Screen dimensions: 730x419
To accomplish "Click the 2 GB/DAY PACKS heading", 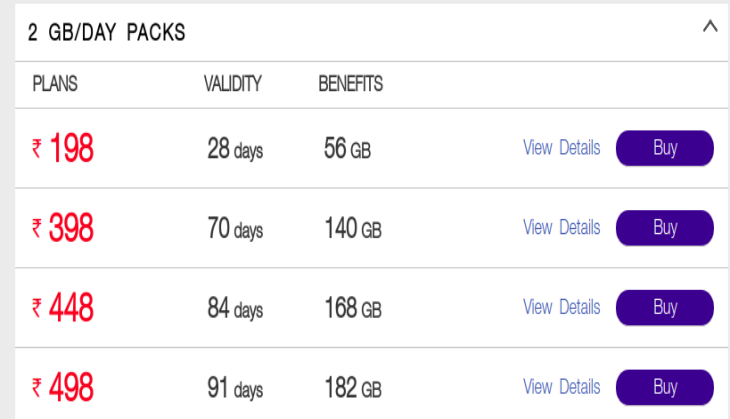I will point(106,33).
